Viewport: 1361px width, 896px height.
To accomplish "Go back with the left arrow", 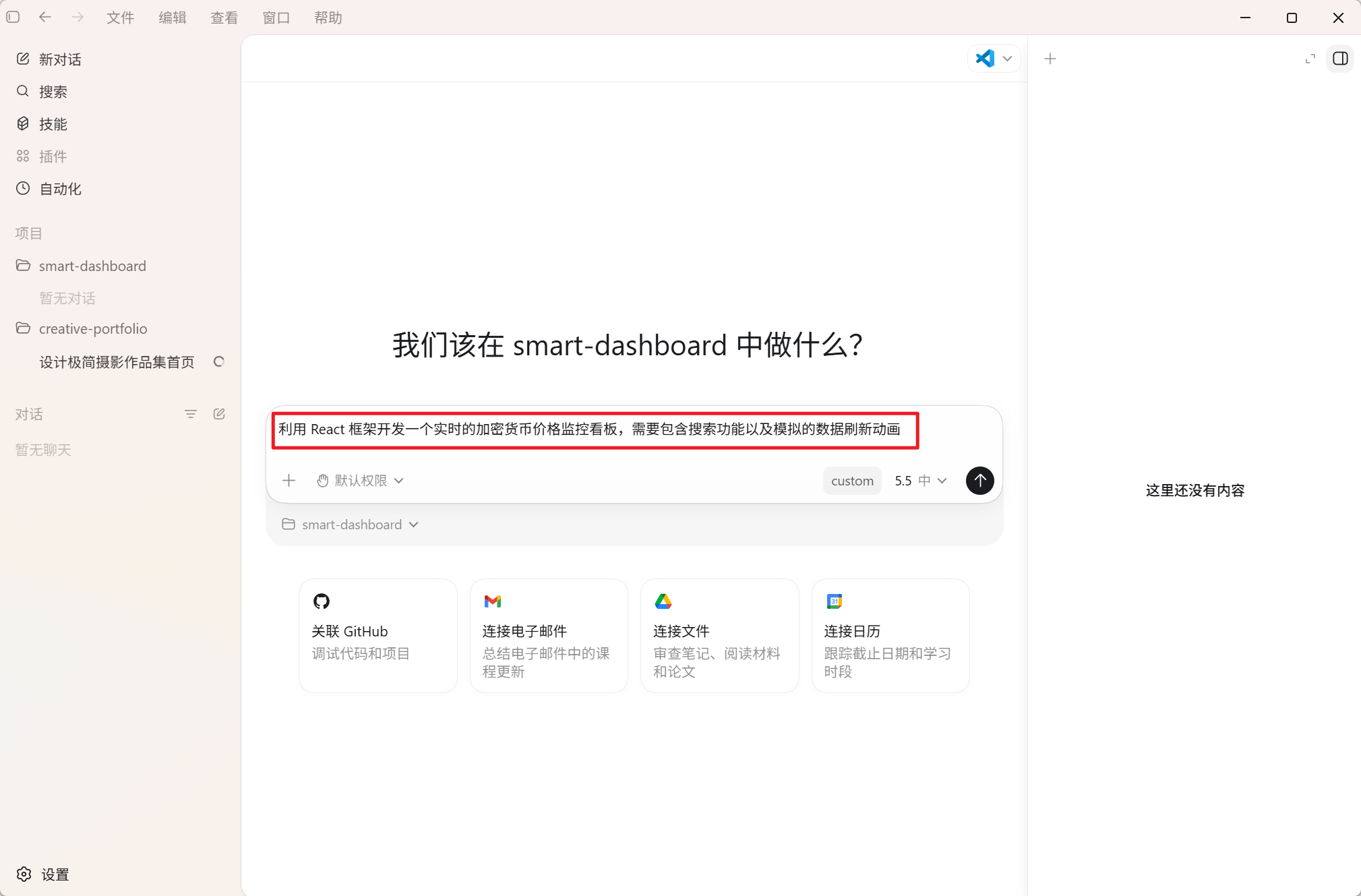I will point(45,18).
